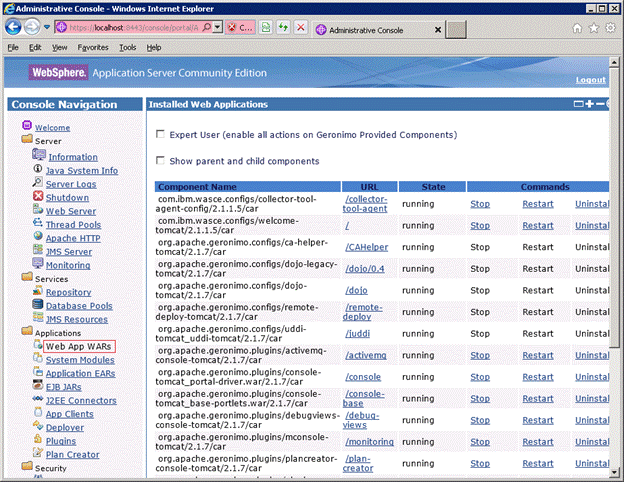Click the page scrollbar up arrow

point(614,62)
